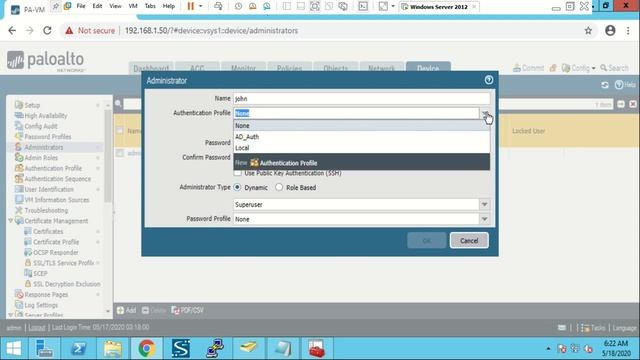640x360 pixels.
Task: Click into the Name field containing john
Action: click(362, 98)
